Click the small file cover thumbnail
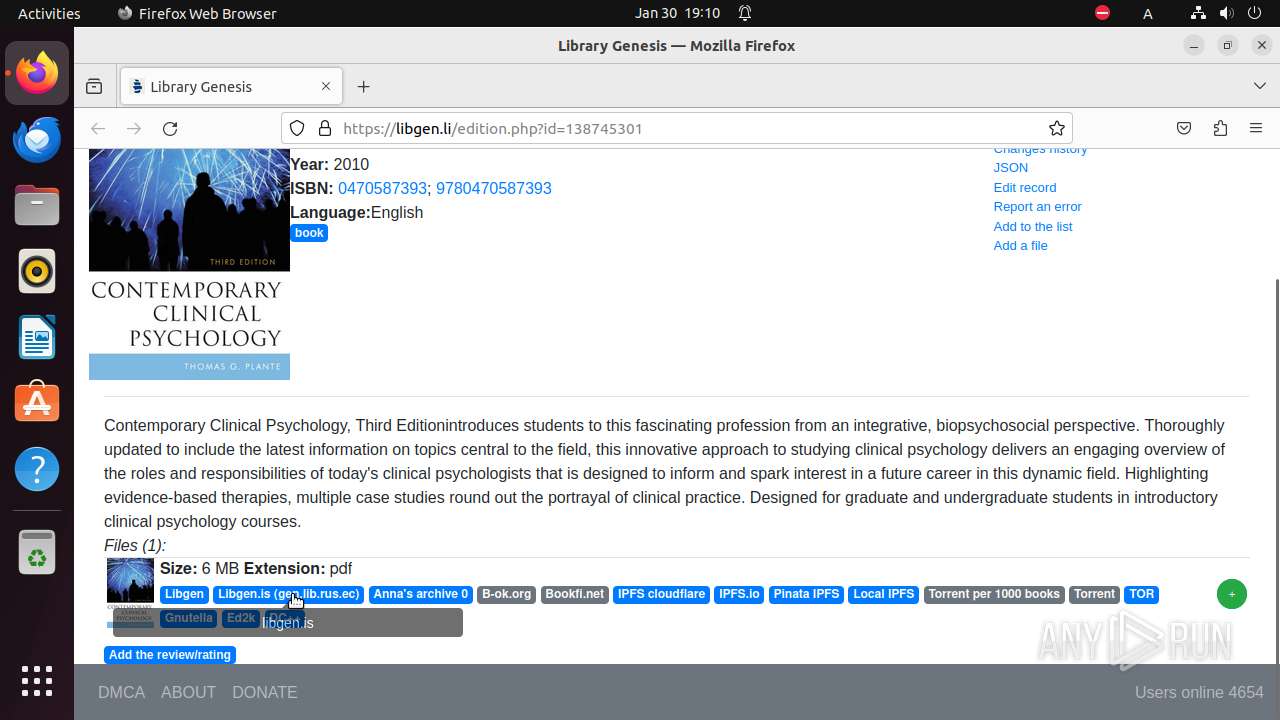 pyautogui.click(x=130, y=594)
